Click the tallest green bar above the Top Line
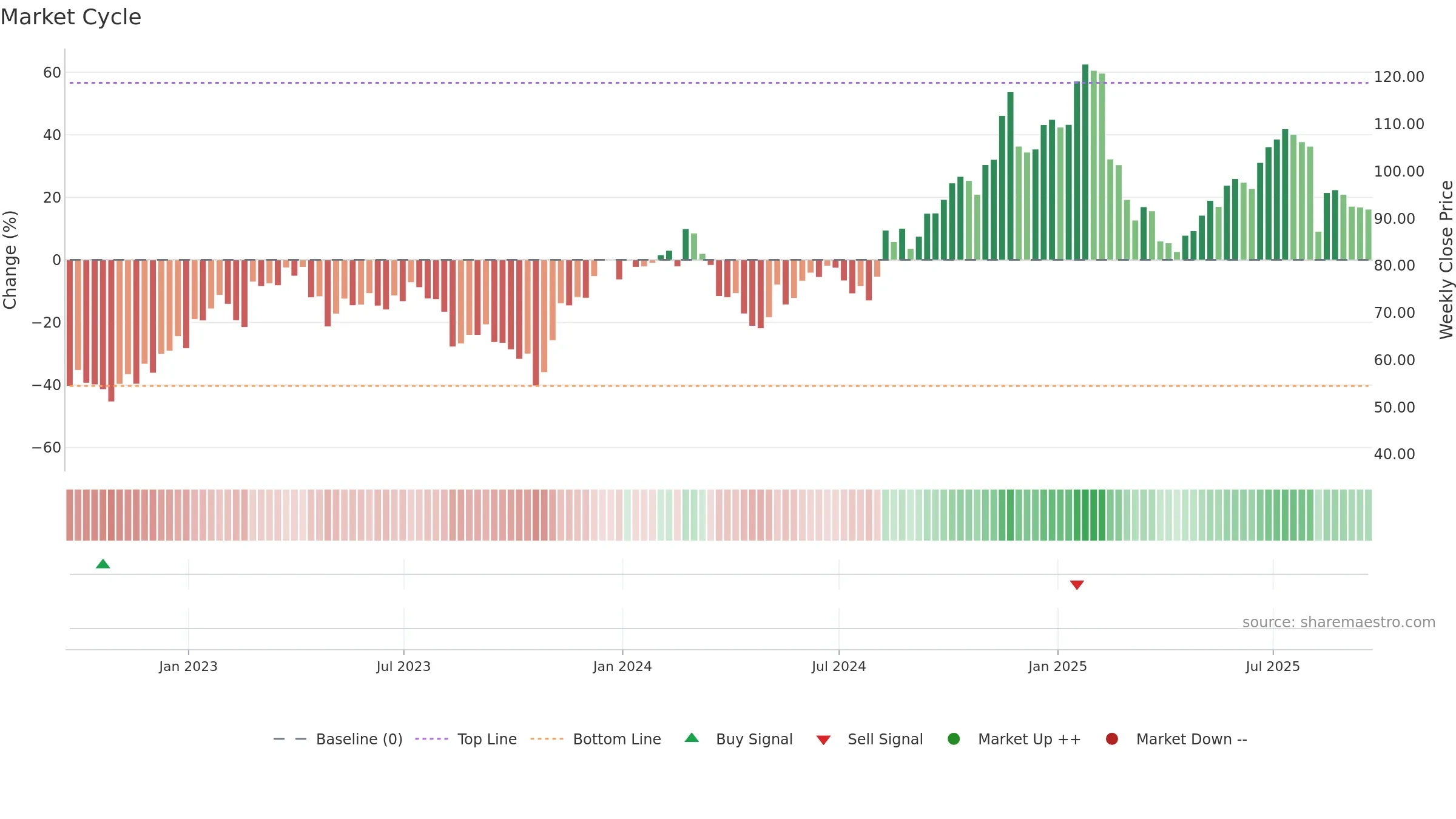 (x=1085, y=162)
